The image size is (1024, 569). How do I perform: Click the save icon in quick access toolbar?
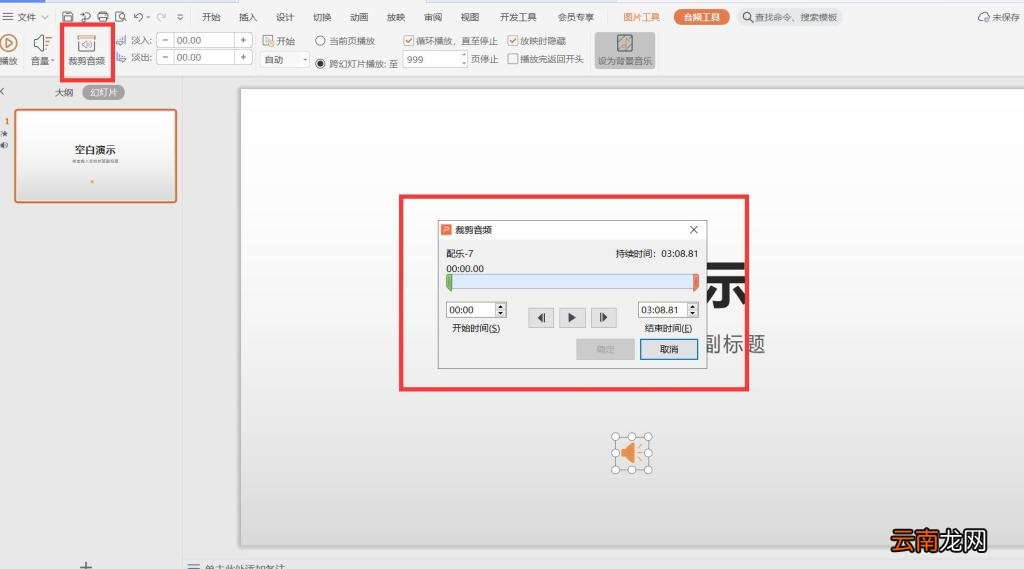67,17
